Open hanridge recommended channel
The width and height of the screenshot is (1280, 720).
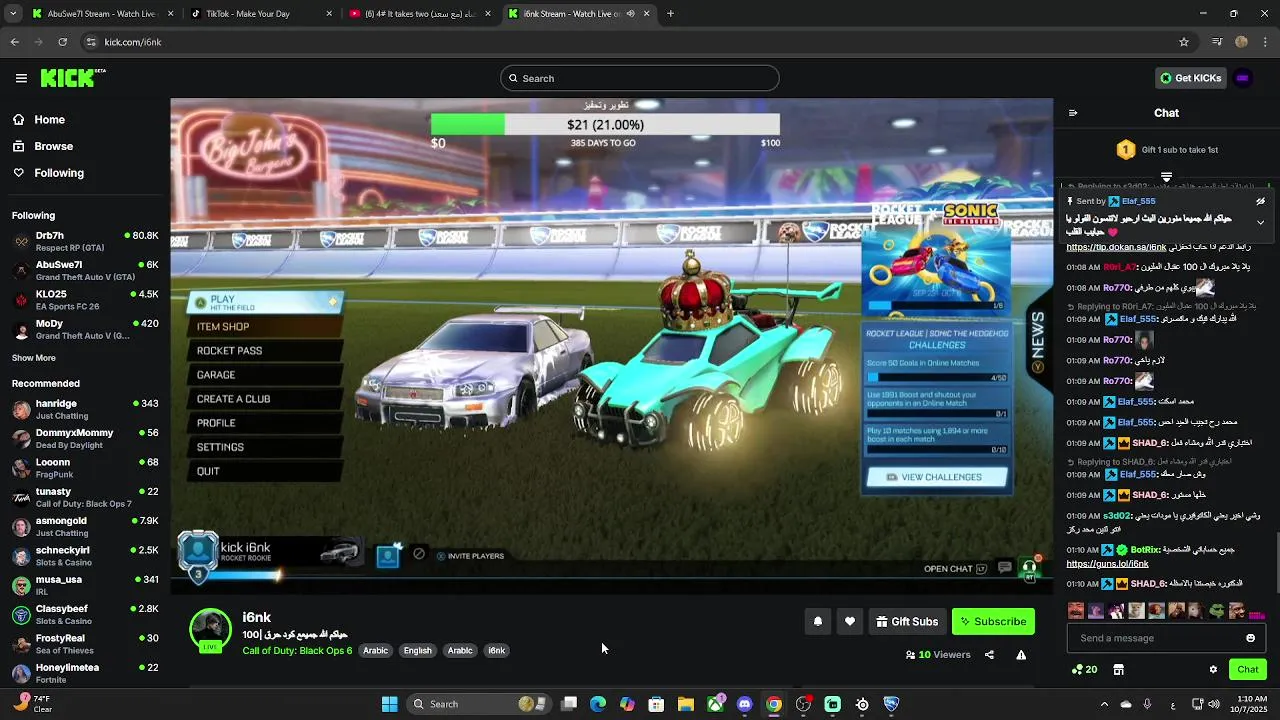tap(85, 409)
